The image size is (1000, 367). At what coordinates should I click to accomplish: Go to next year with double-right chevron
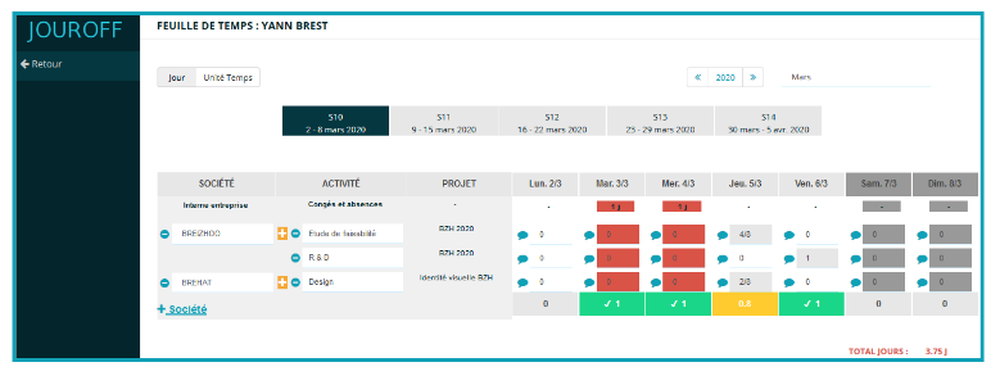753,77
